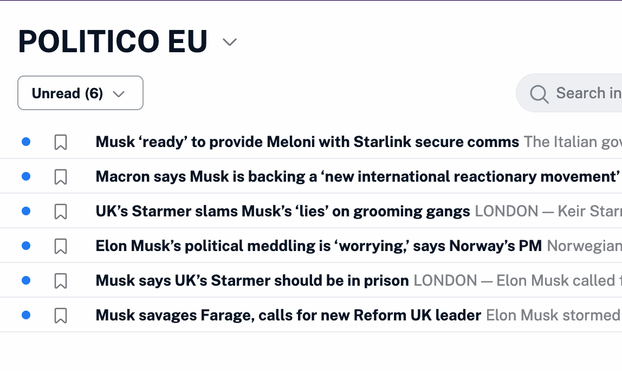Bookmark the Meloni Starlink secure comms article
Viewport: 622px width, 371px height.
coord(60,142)
